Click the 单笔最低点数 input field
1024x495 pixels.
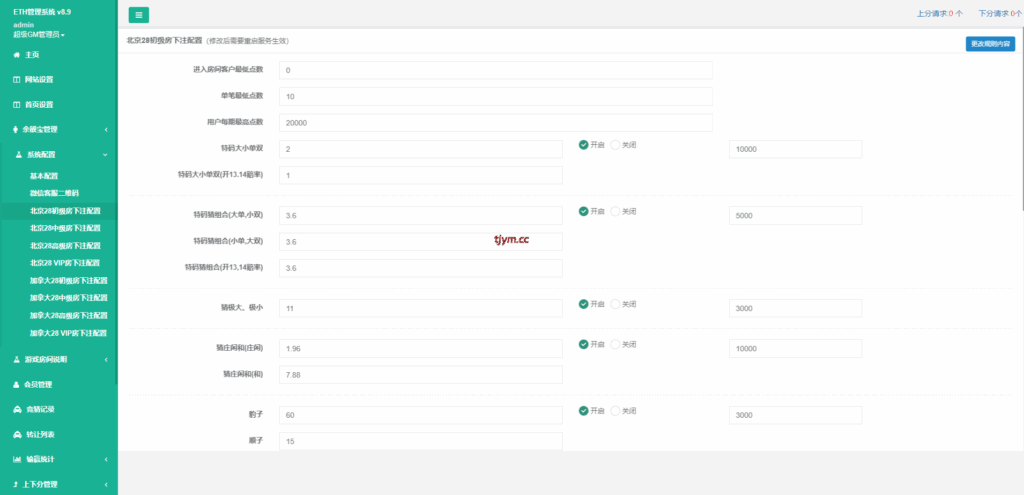495,96
